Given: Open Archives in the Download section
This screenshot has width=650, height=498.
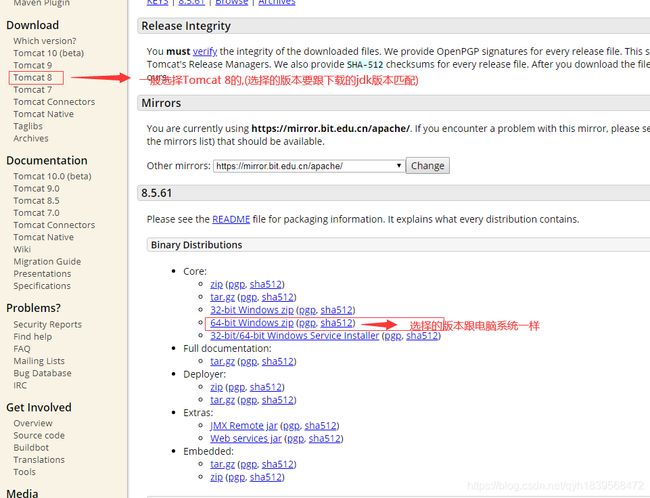Looking at the screenshot, I should point(31,138).
